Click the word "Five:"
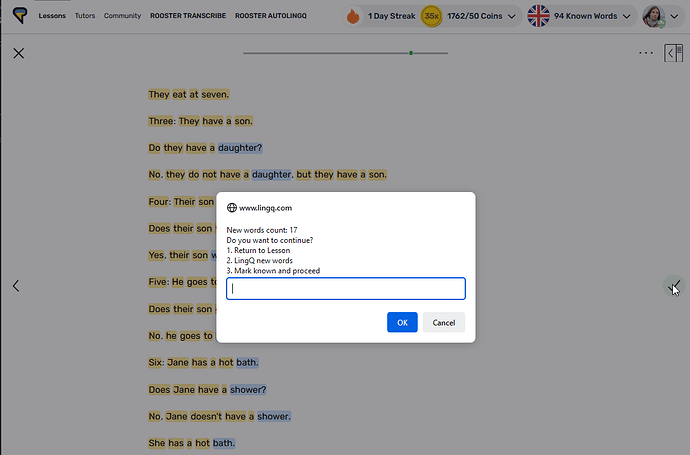The image size is (690, 455). tap(158, 282)
